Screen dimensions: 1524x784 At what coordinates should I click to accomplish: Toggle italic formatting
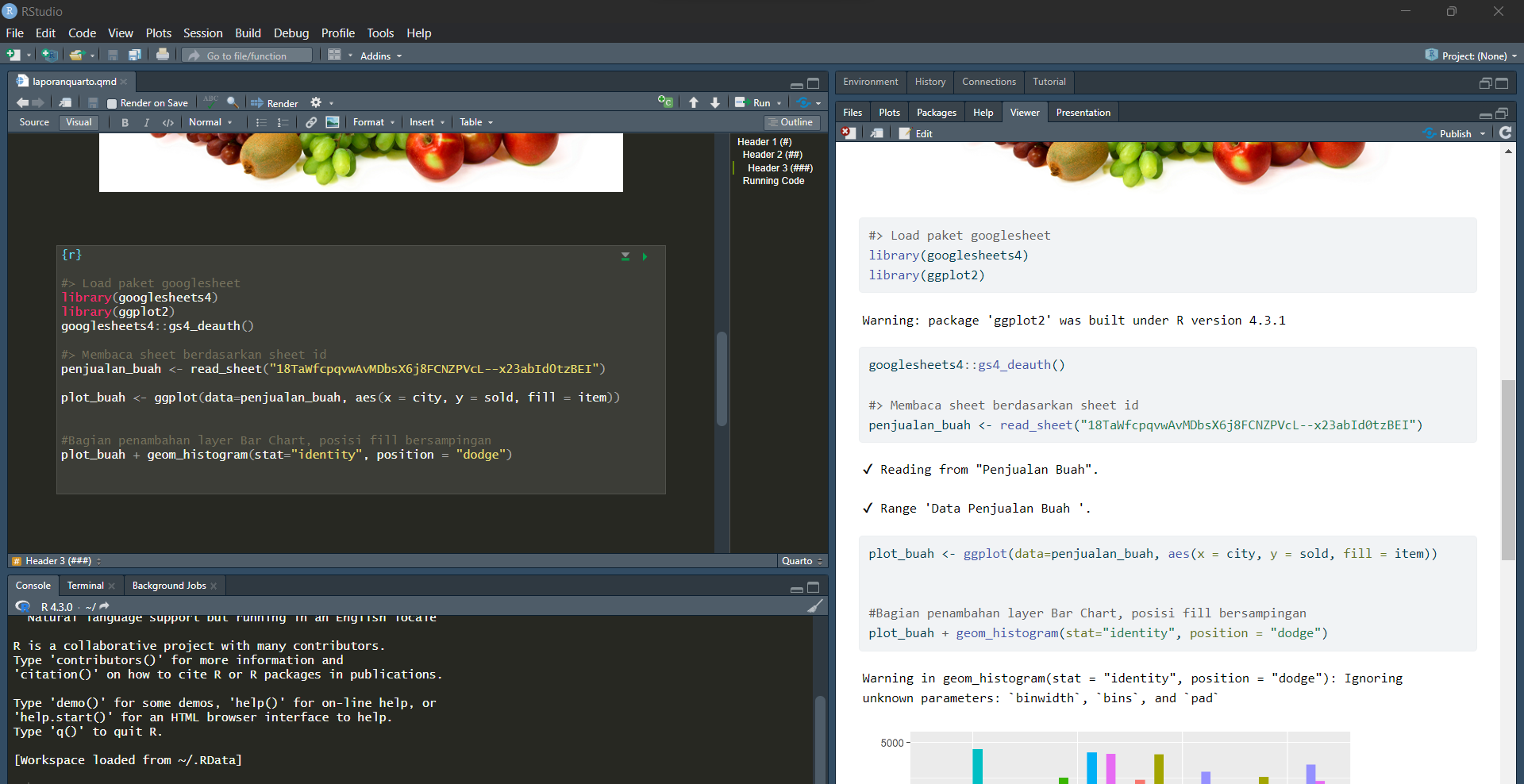pos(146,122)
